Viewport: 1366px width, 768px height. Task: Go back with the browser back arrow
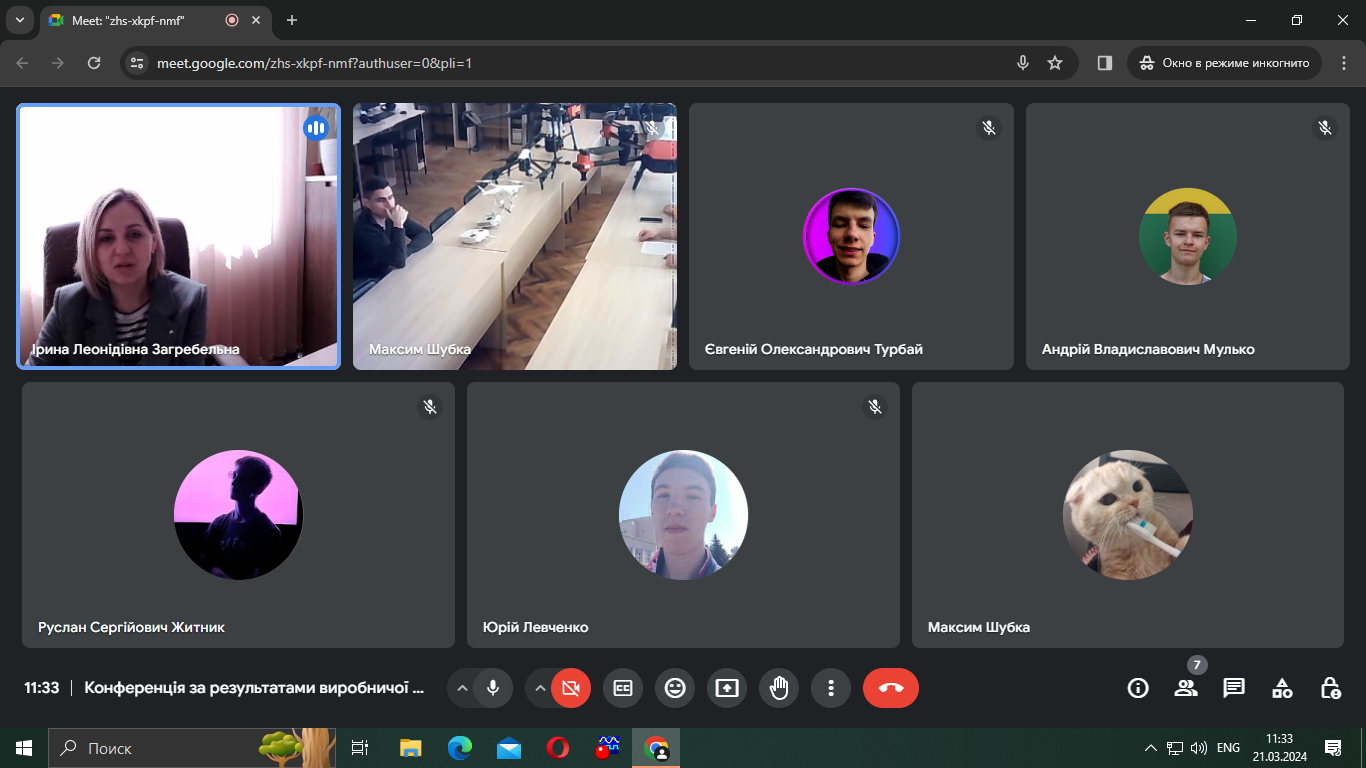click(23, 62)
